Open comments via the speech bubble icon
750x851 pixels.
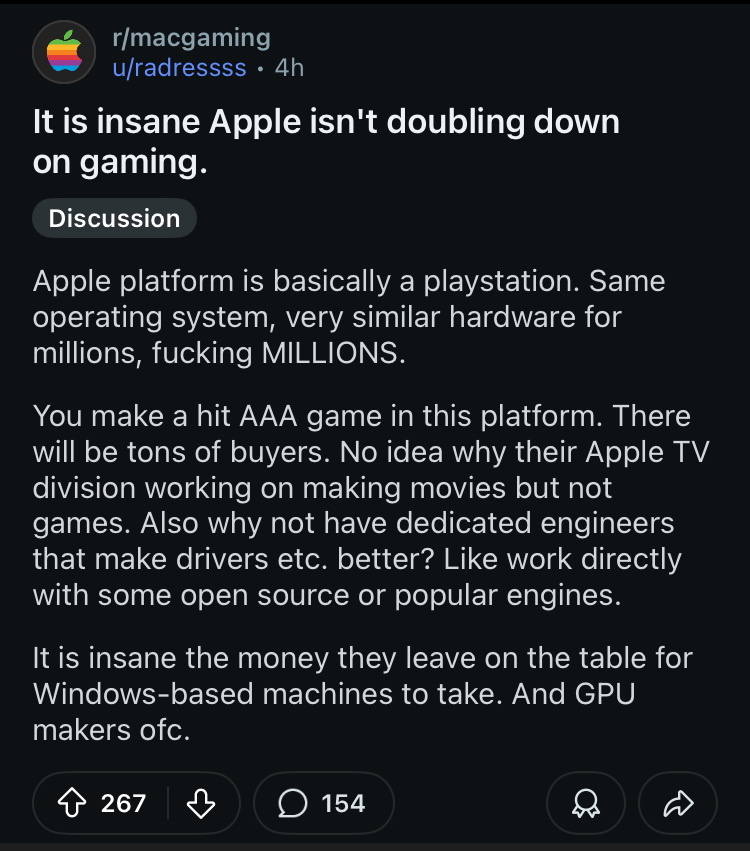pos(293,803)
